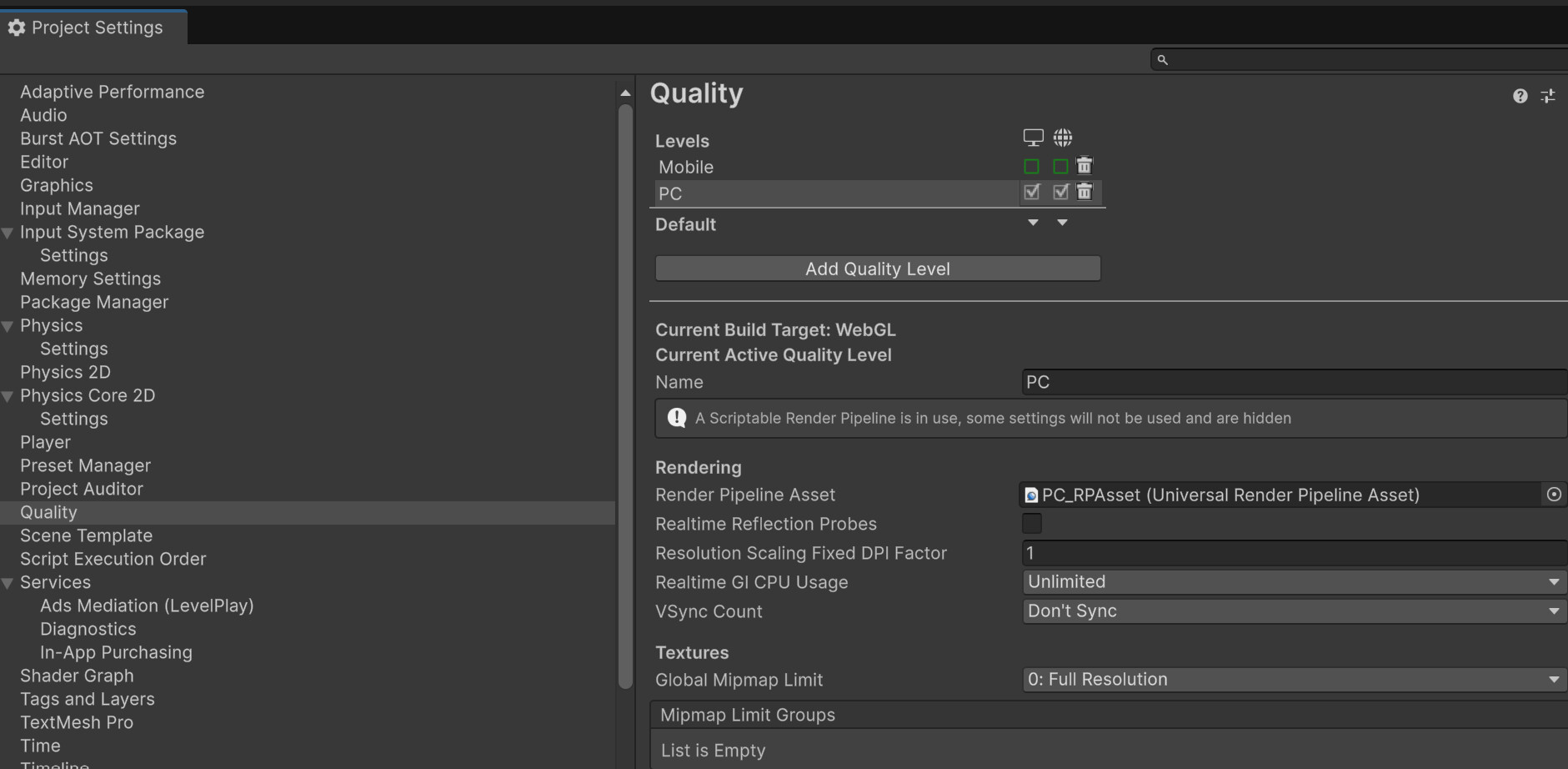The height and width of the screenshot is (769, 1568).
Task: Open the Graphics settings category
Action: [57, 185]
